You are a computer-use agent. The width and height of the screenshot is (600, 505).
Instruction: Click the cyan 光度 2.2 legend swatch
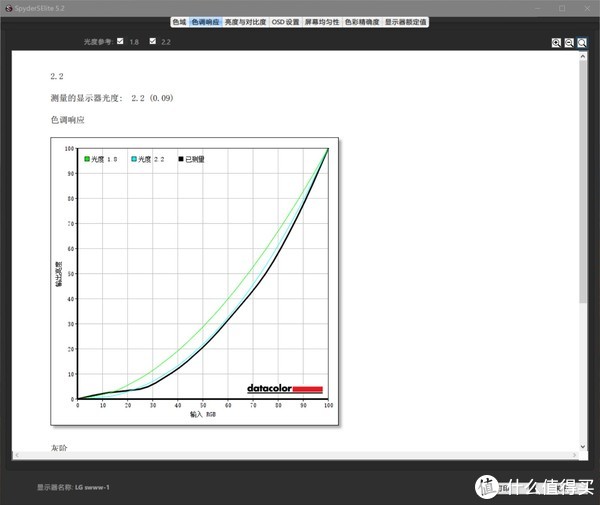click(x=134, y=159)
